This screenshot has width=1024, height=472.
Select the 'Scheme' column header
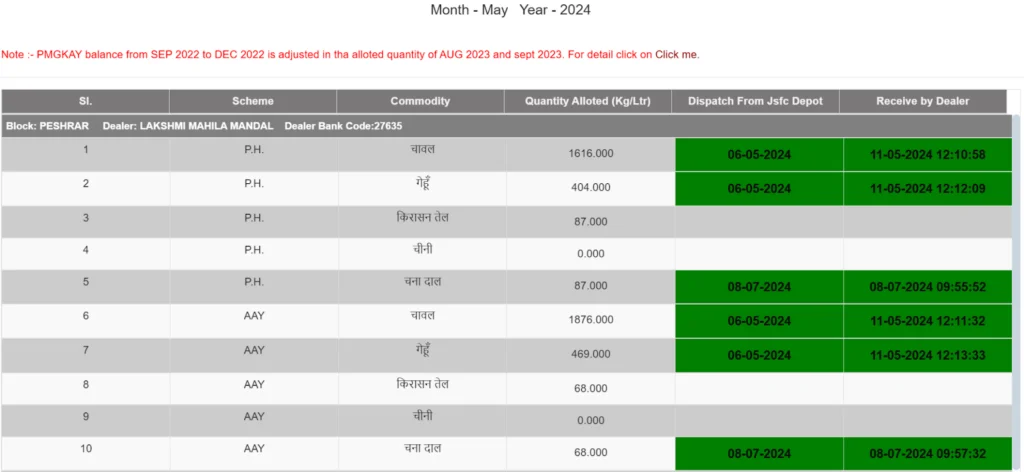click(253, 101)
